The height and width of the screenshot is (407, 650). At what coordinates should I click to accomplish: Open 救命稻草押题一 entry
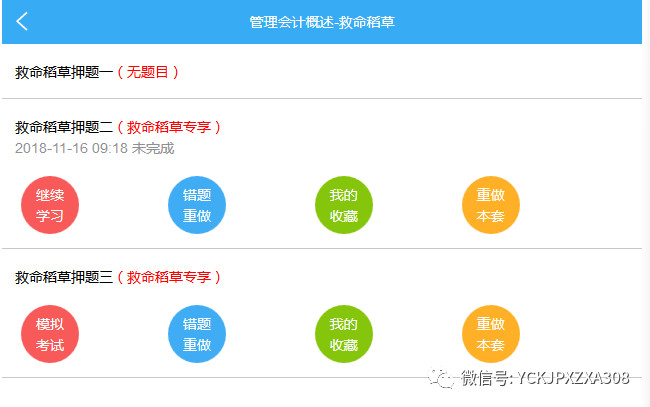pyautogui.click(x=64, y=72)
